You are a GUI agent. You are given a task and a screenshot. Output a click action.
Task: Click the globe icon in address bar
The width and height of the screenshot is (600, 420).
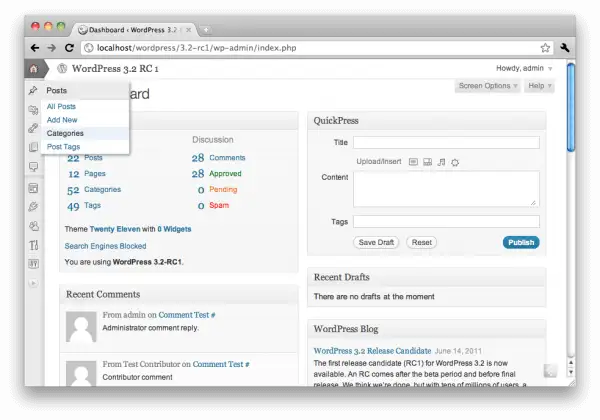(x=89, y=48)
